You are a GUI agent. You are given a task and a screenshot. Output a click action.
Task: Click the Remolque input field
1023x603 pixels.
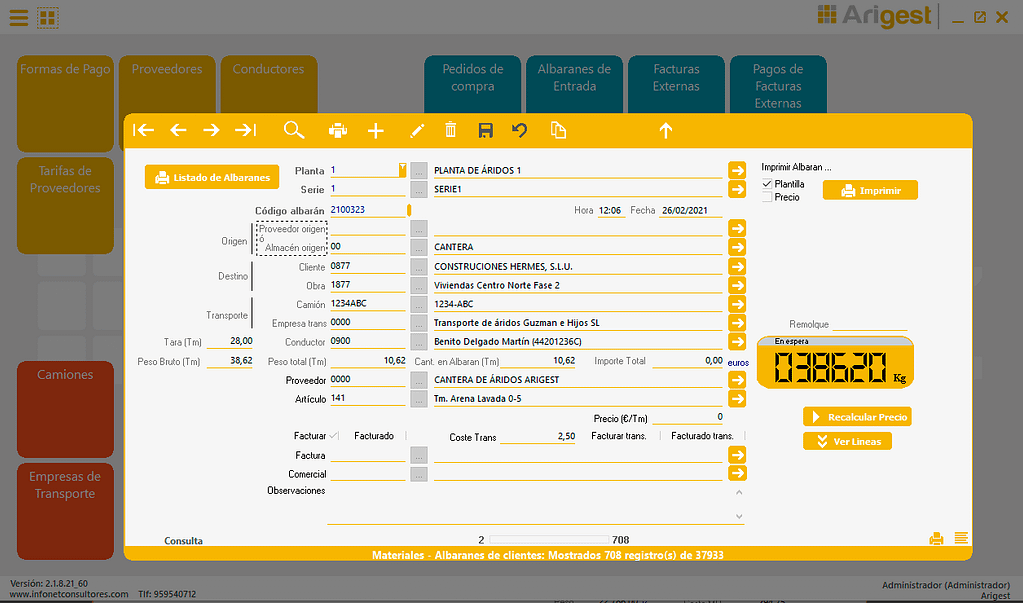870,324
